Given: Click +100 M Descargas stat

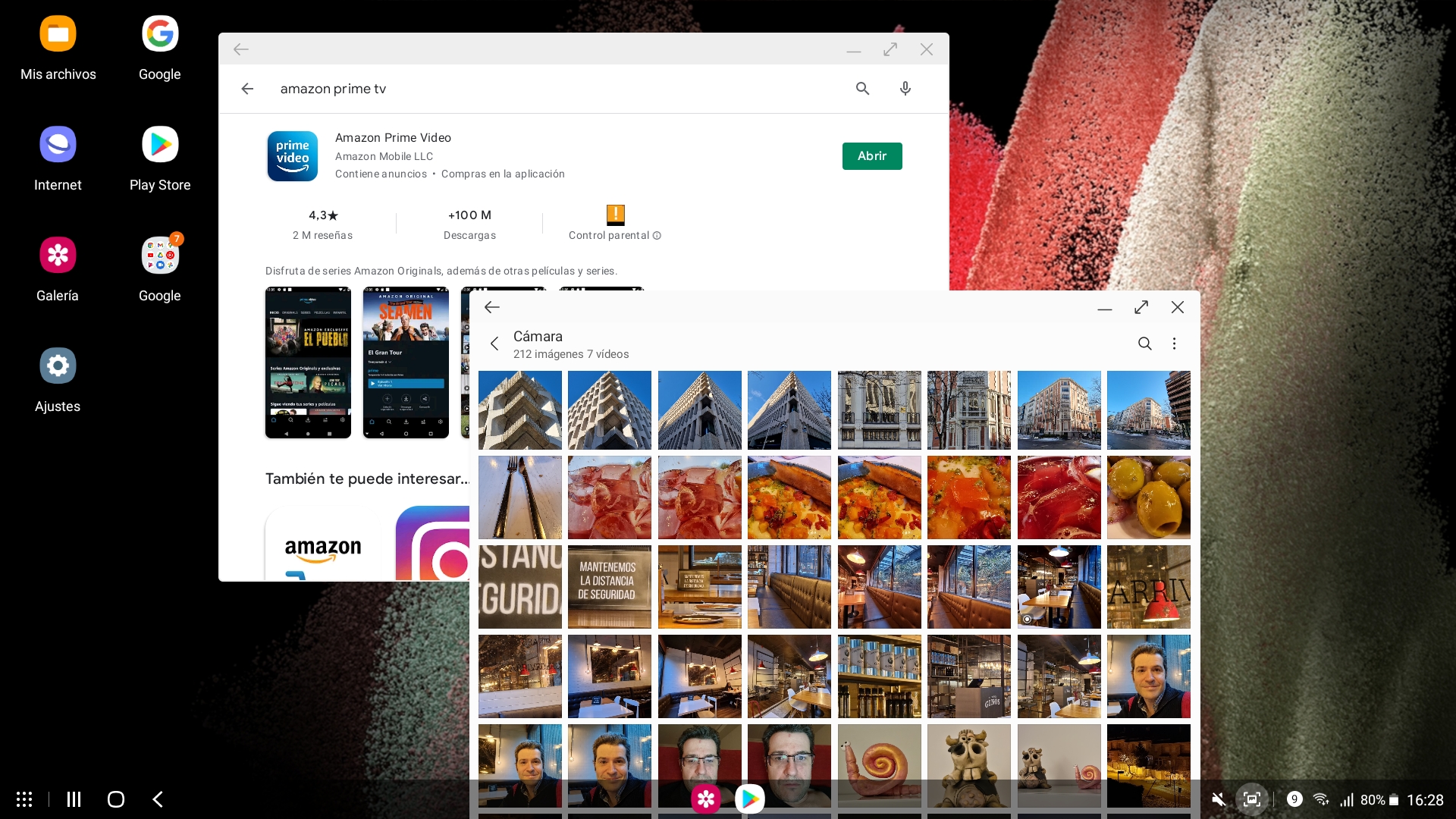Looking at the screenshot, I should click(469, 224).
